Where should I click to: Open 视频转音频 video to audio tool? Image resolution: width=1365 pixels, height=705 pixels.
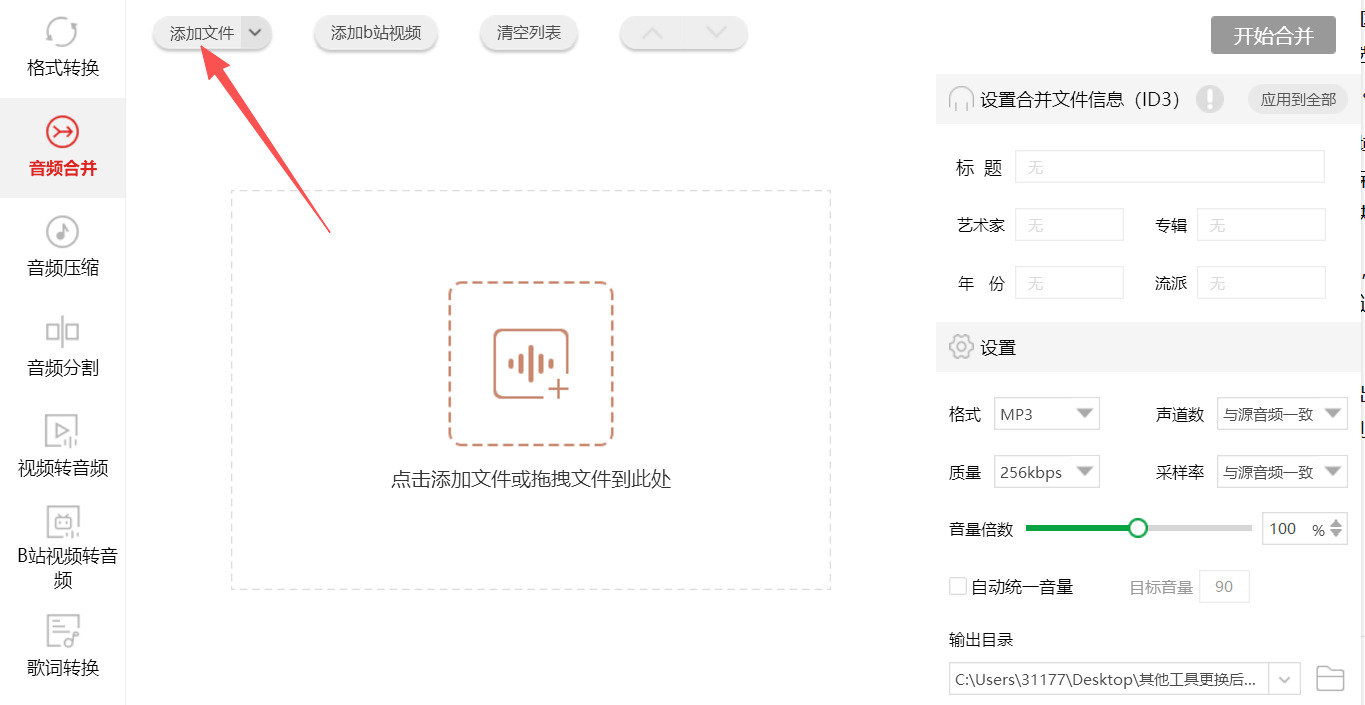(62, 448)
